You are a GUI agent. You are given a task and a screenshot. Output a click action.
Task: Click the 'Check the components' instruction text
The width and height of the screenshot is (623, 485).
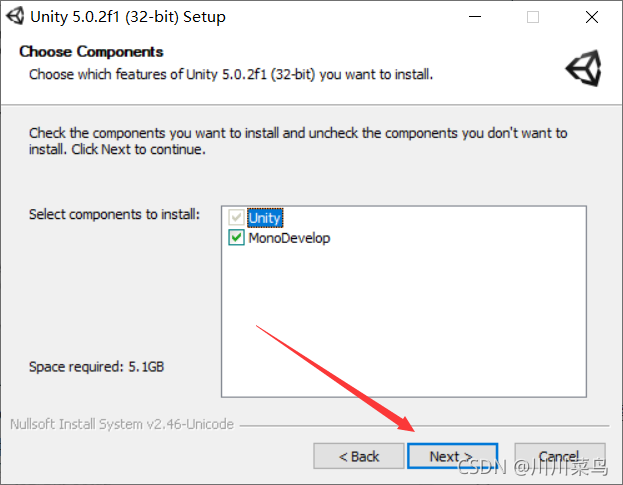pos(298,141)
